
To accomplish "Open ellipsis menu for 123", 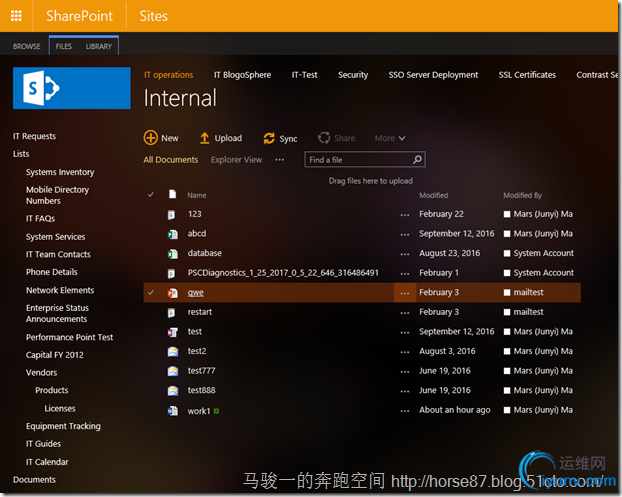I will [405, 215].
